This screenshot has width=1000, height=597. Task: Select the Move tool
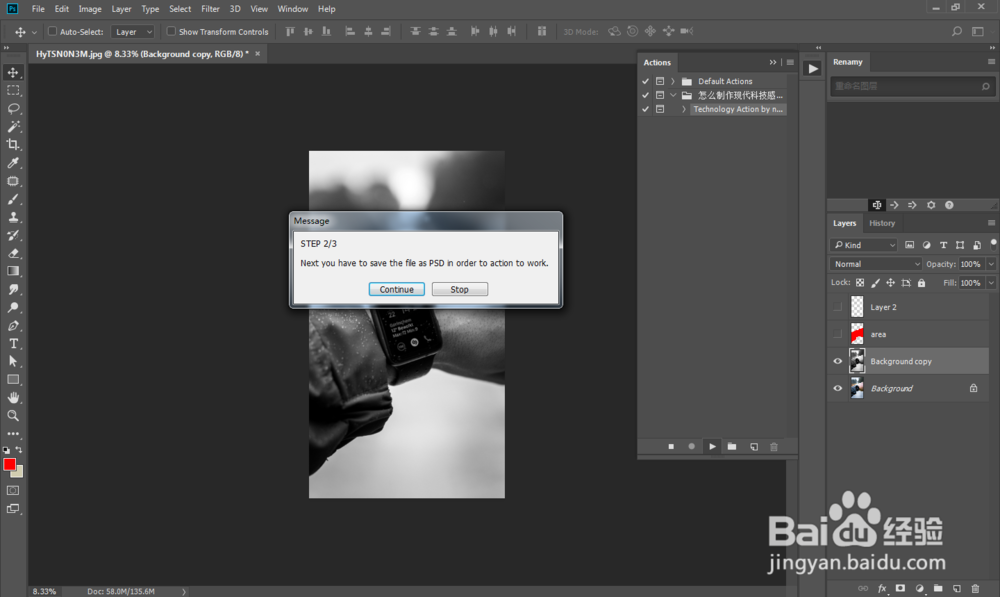13,72
